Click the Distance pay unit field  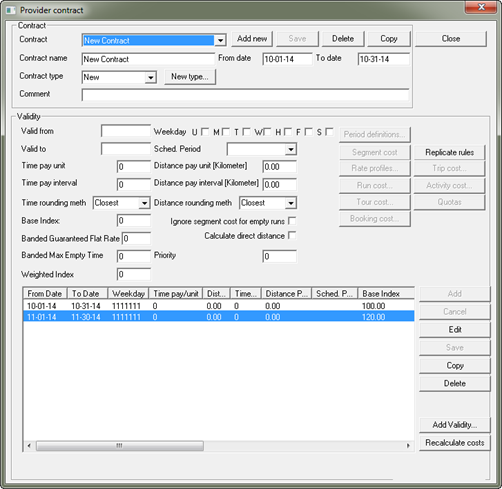[279, 166]
